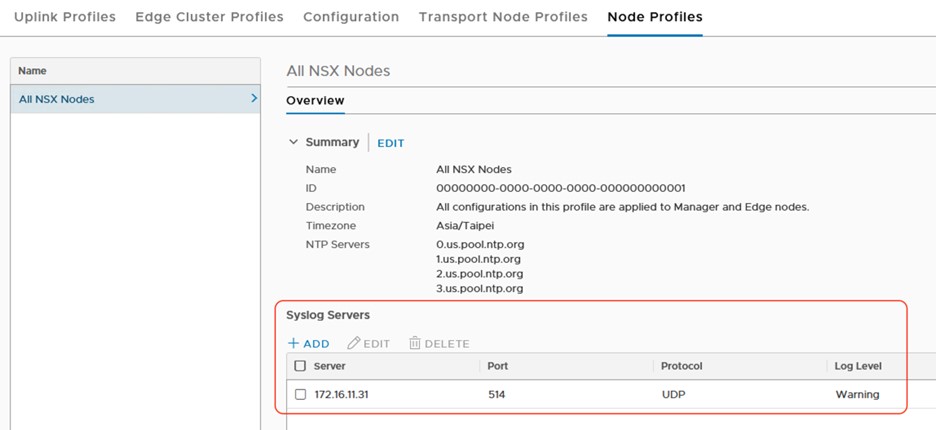Click the plus icon to add syslog server
Viewport: 936px width, 430px height.
[x=294, y=344]
